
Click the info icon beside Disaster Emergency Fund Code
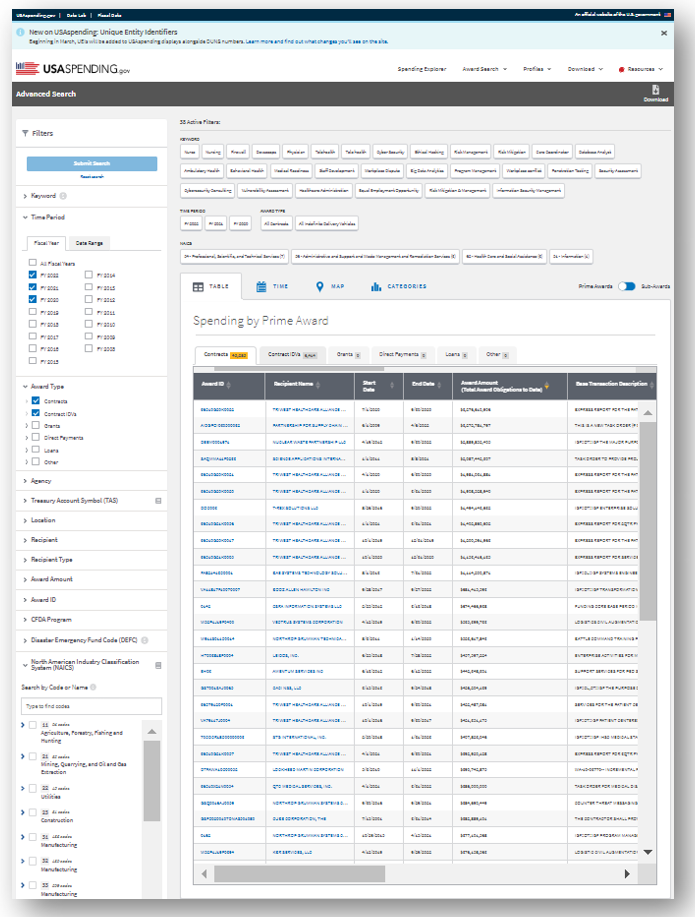point(144,640)
